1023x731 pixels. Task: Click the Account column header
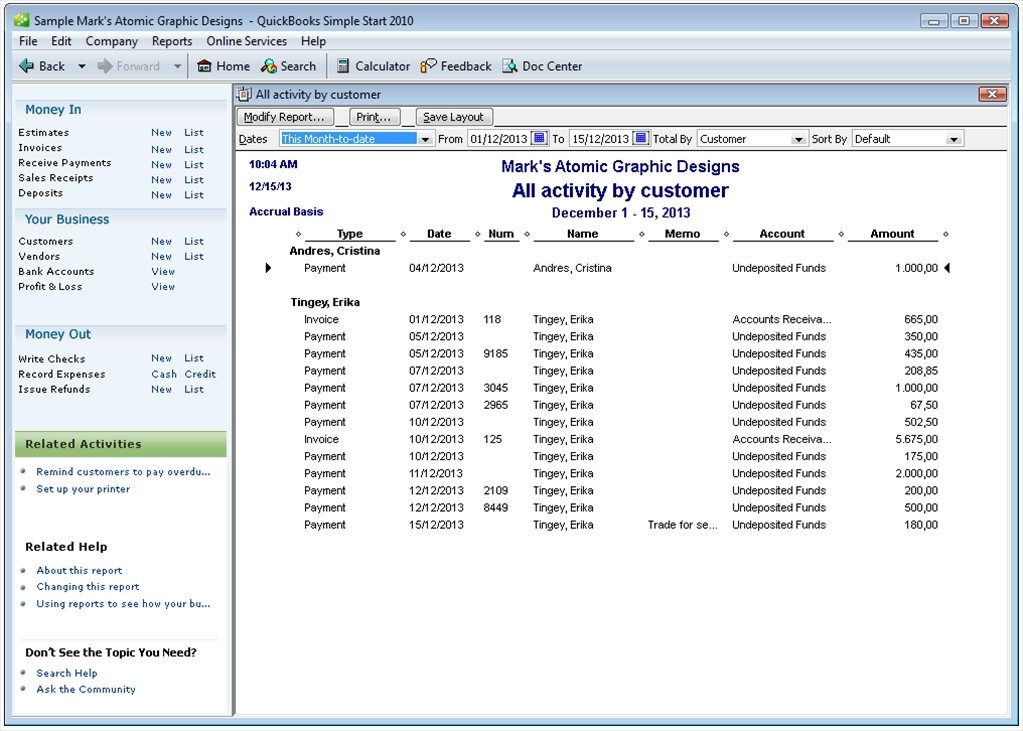[x=782, y=234]
